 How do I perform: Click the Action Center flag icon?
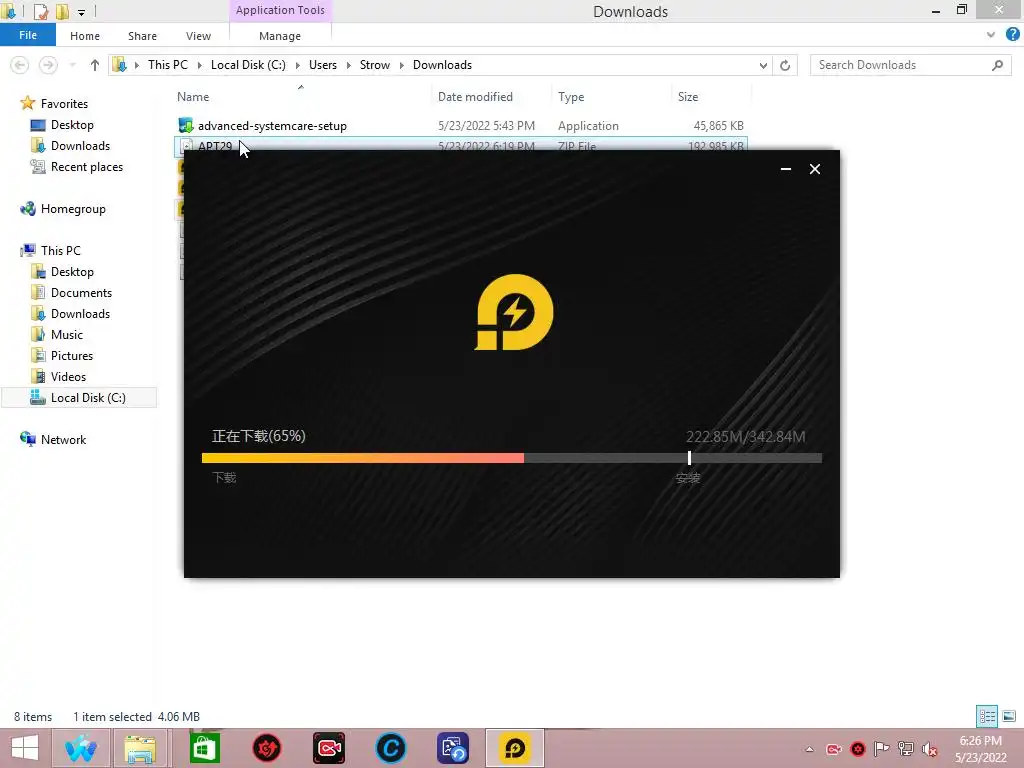(881, 749)
